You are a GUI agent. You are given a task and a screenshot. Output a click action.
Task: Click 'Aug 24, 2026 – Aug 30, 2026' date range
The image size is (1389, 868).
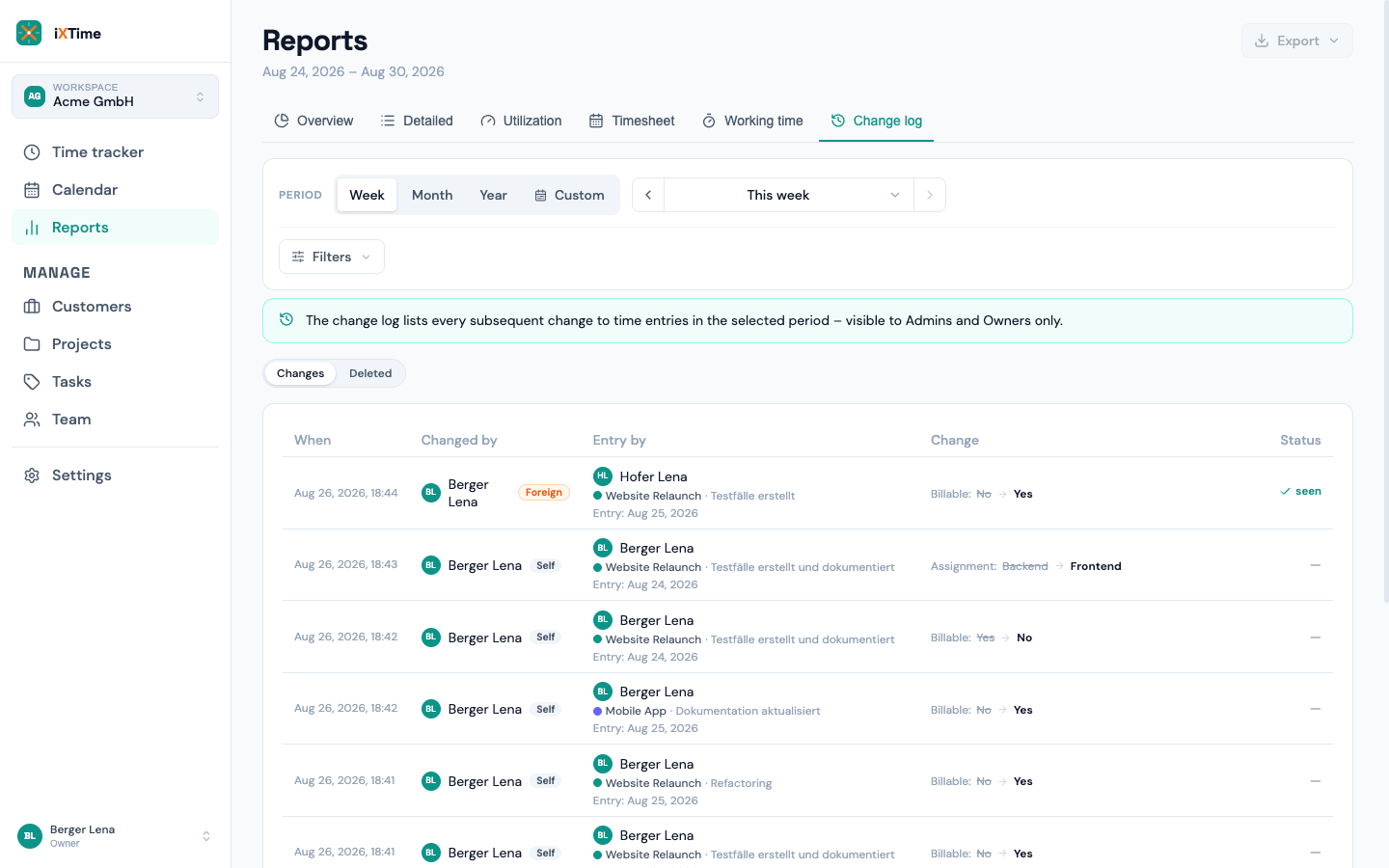tap(353, 71)
